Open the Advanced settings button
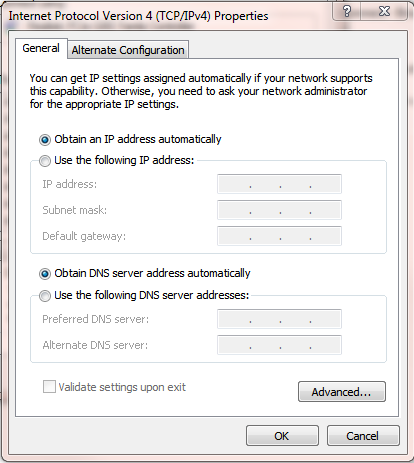Screen dimensions: 414x463 pos(342,392)
